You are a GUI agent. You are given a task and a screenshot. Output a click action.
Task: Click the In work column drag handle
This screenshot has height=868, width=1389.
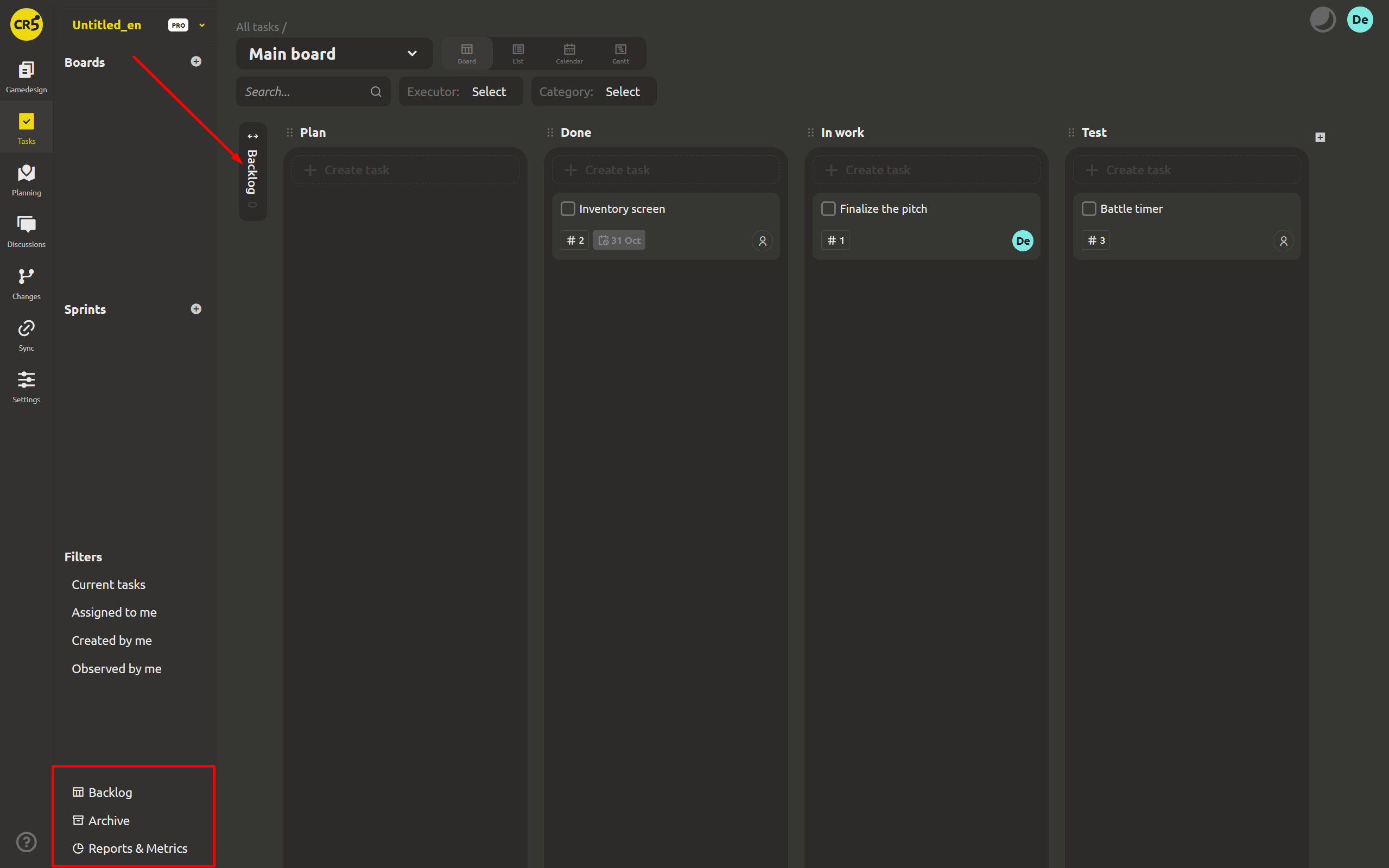tap(811, 132)
